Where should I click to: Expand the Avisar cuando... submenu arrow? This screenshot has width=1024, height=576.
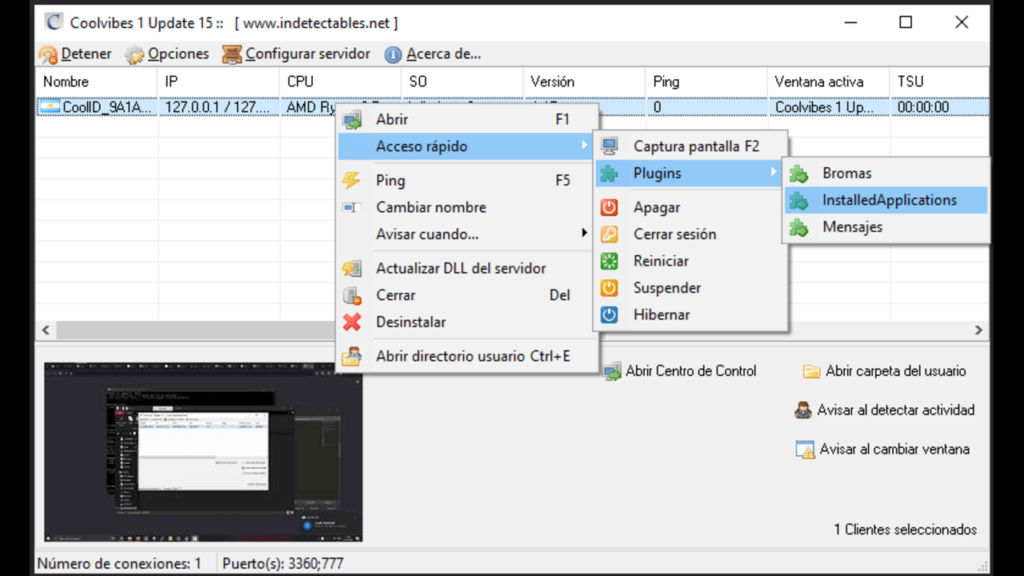(x=584, y=233)
